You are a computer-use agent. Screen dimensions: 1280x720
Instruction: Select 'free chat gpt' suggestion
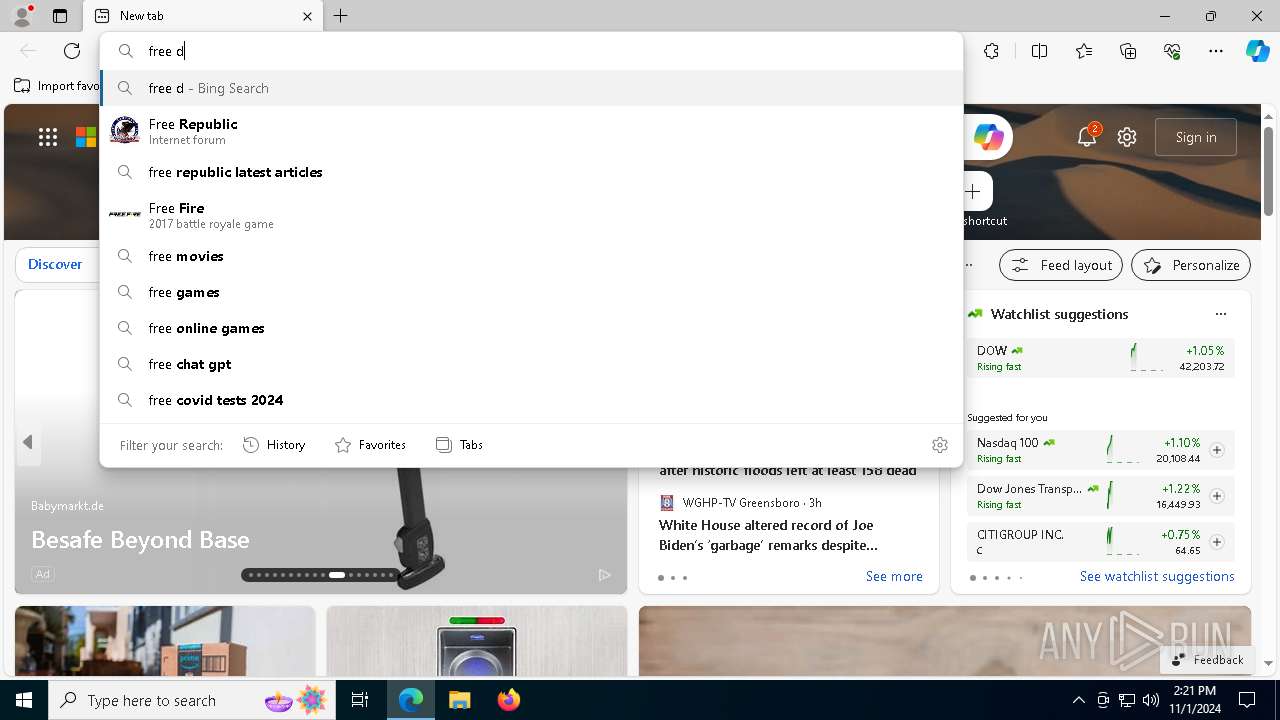(531, 364)
